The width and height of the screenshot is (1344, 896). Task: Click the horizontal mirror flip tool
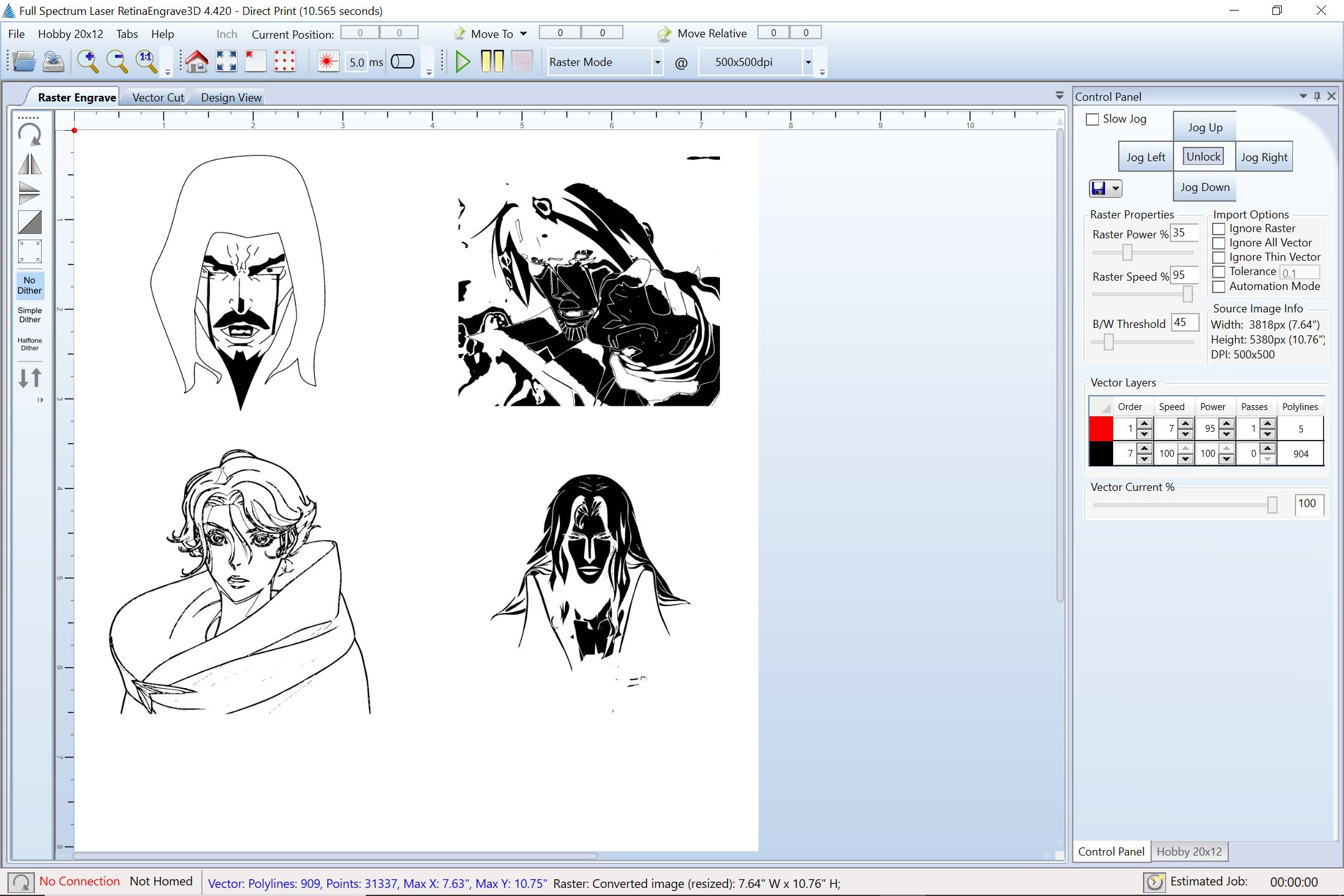[x=30, y=164]
